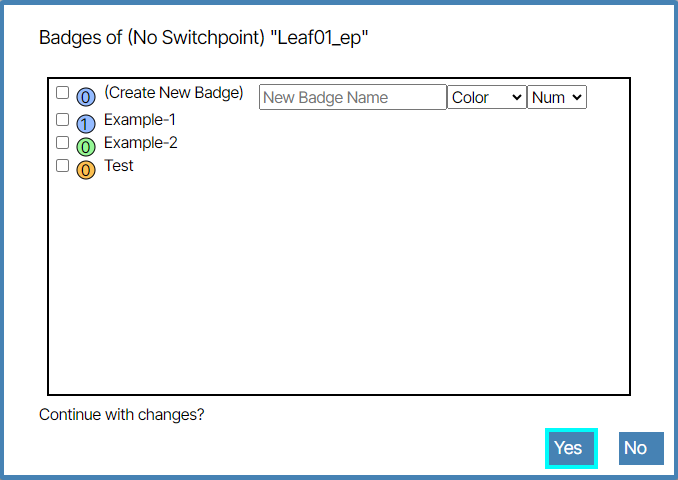Enable the Example-1 badge checkbox

point(62,120)
